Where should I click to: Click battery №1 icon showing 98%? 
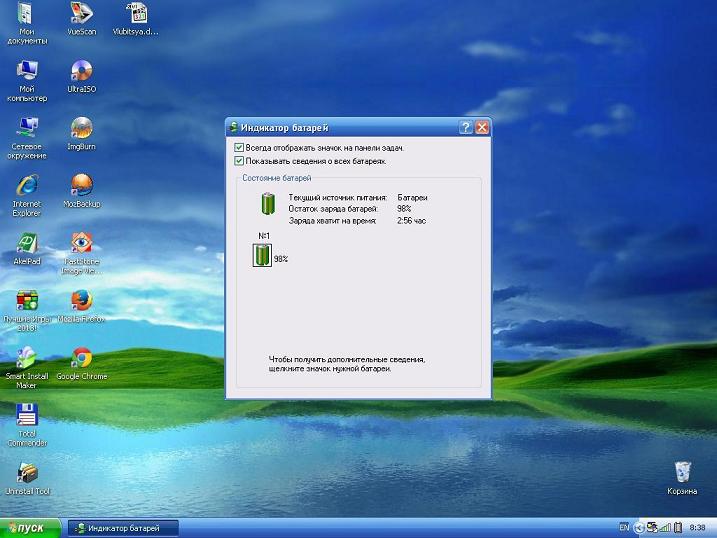click(x=262, y=256)
